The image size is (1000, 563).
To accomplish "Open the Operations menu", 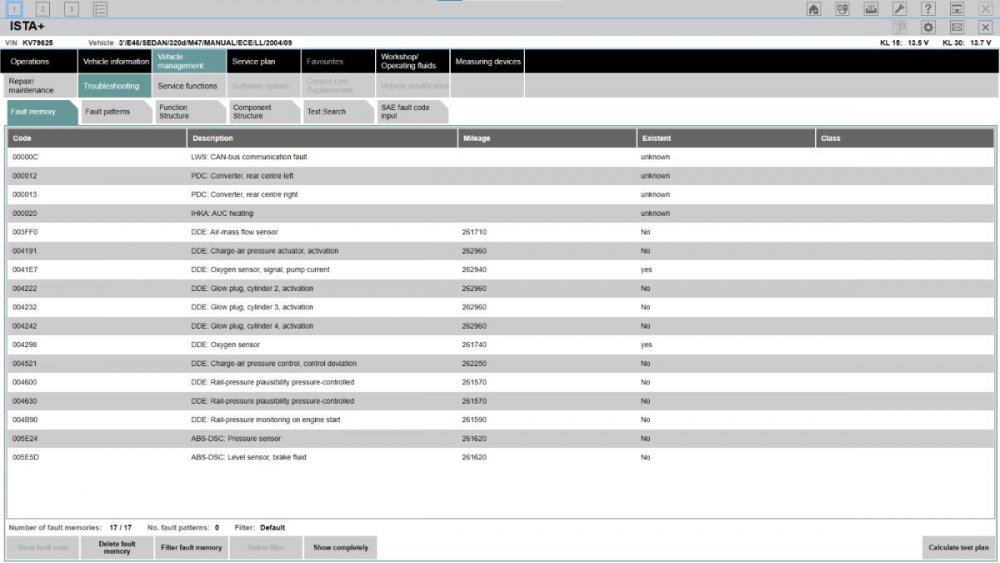I will click(39, 61).
